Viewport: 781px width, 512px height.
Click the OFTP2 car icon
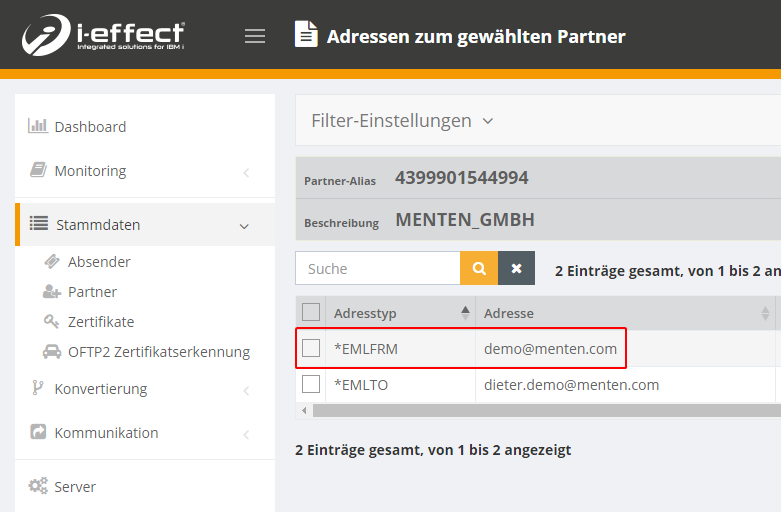[52, 352]
